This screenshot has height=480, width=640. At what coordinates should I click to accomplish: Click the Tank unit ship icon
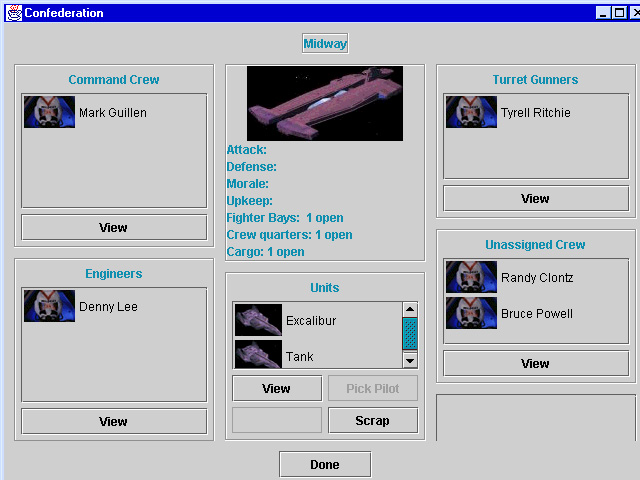[258, 354]
